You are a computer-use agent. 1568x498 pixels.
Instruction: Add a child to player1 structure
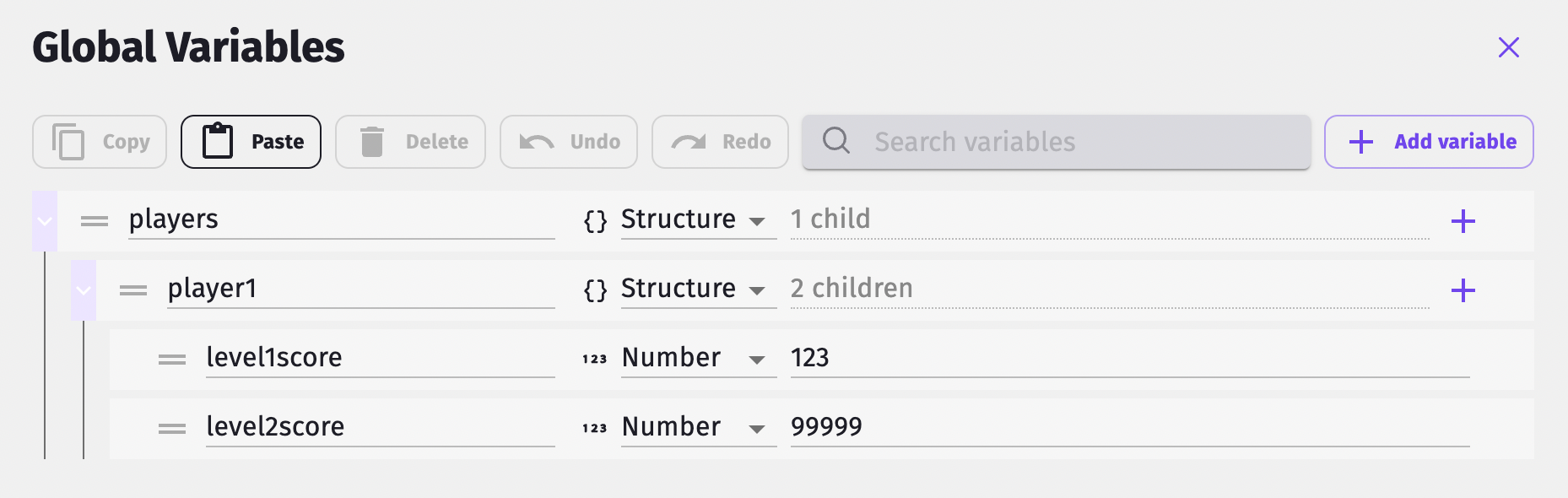point(1463,290)
